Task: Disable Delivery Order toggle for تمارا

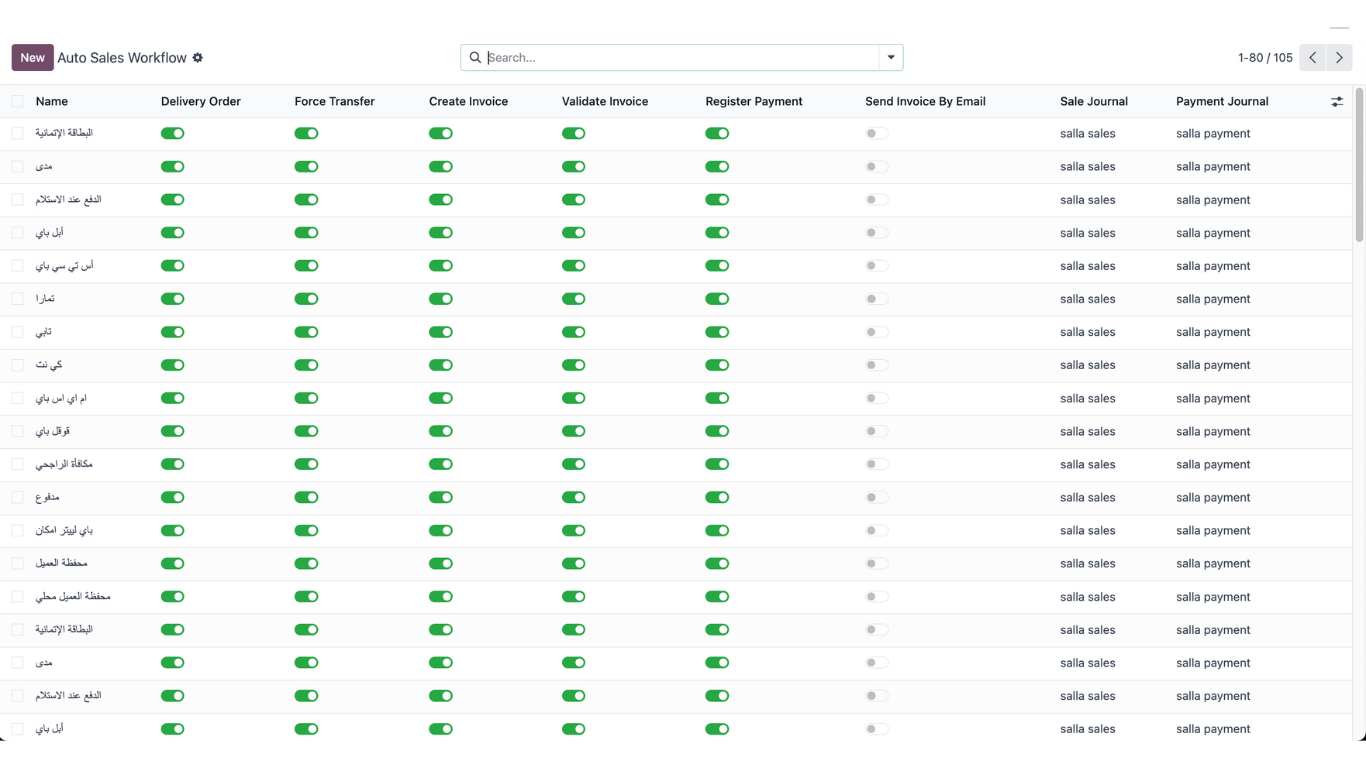Action: coord(173,299)
